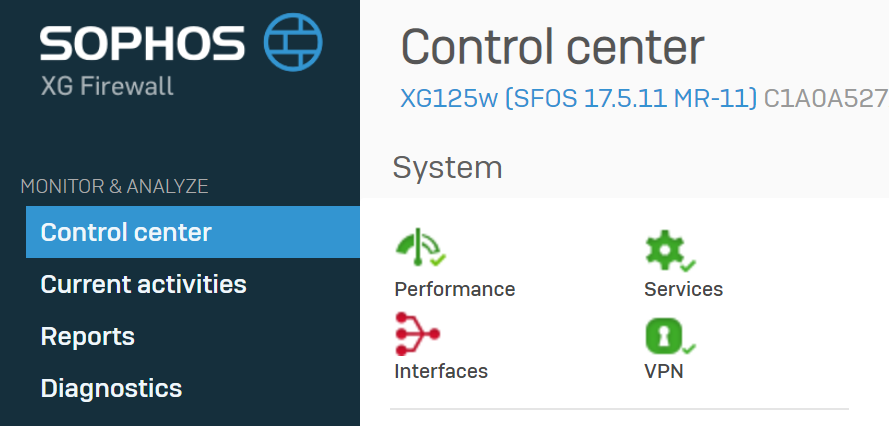Click the Performance gauge icon
This screenshot has width=889, height=426.
[x=420, y=247]
